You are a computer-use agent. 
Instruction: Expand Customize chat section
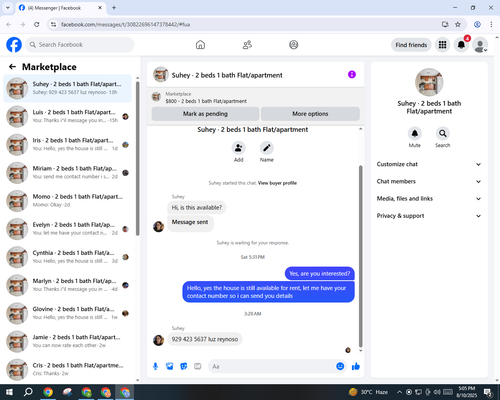coord(429,164)
